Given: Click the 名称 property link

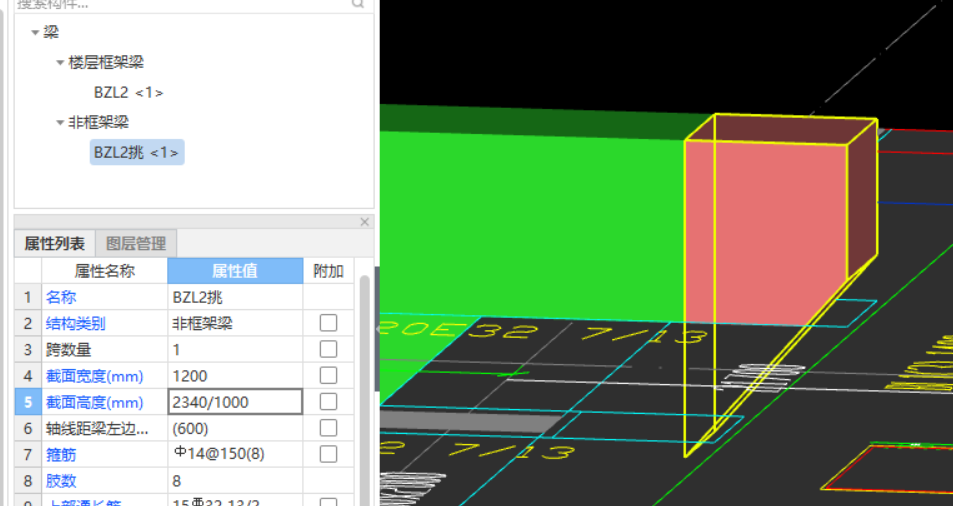Looking at the screenshot, I should pos(61,297).
